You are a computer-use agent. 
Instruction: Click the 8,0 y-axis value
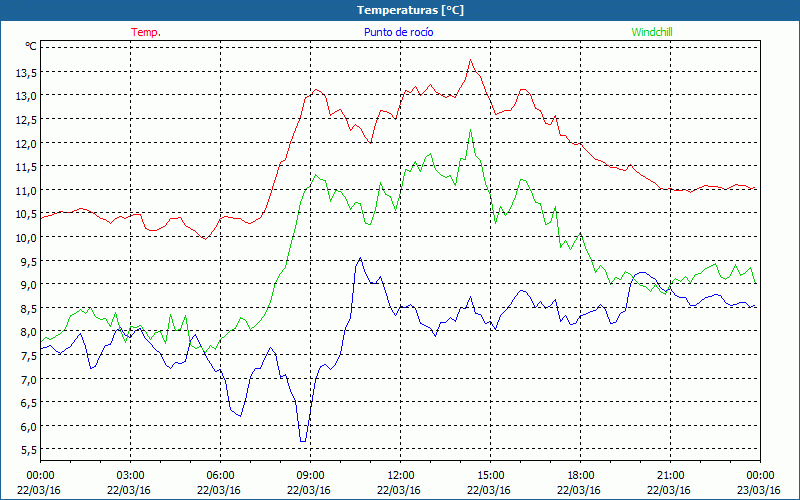[x=29, y=333]
